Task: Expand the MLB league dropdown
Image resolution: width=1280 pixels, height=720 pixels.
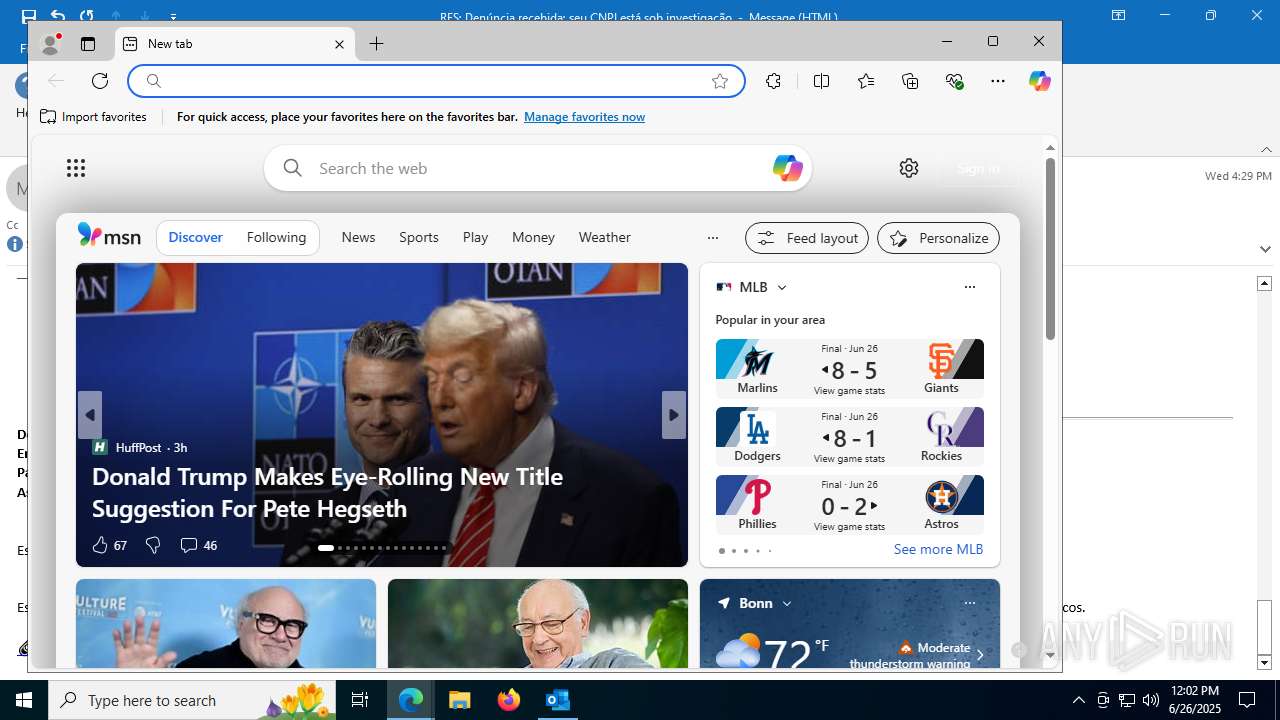Action: coord(782,287)
